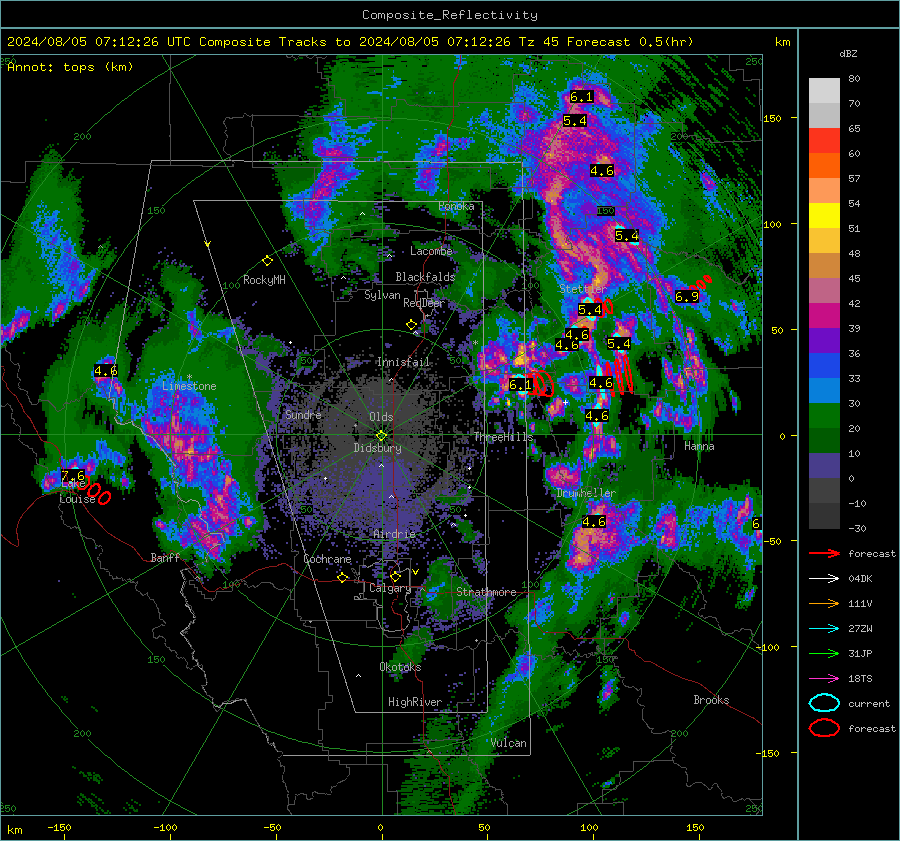Click the cyan current ellipse in the legend
This screenshot has height=841, width=900.
click(824, 703)
